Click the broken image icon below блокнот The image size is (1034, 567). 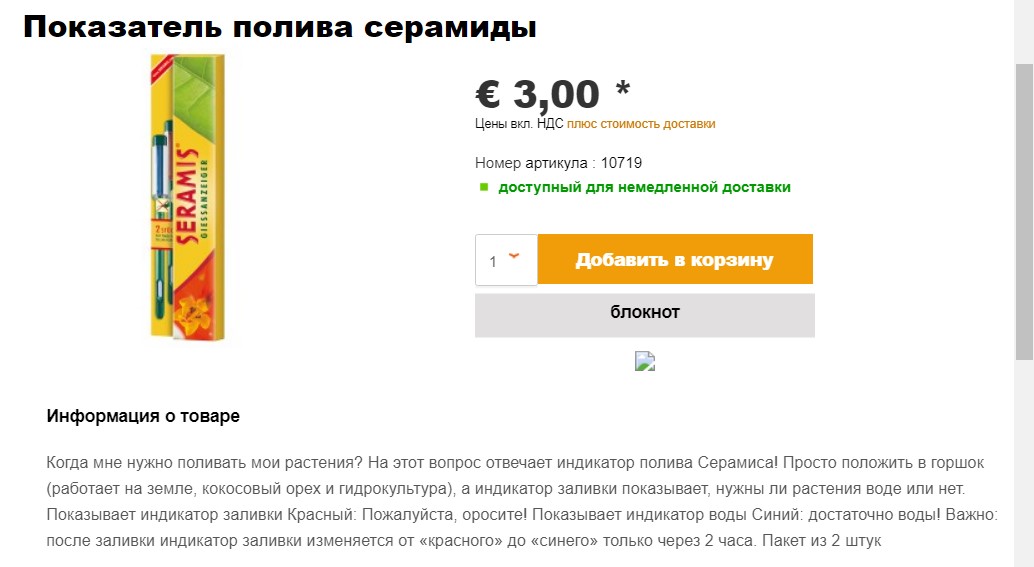(x=645, y=361)
